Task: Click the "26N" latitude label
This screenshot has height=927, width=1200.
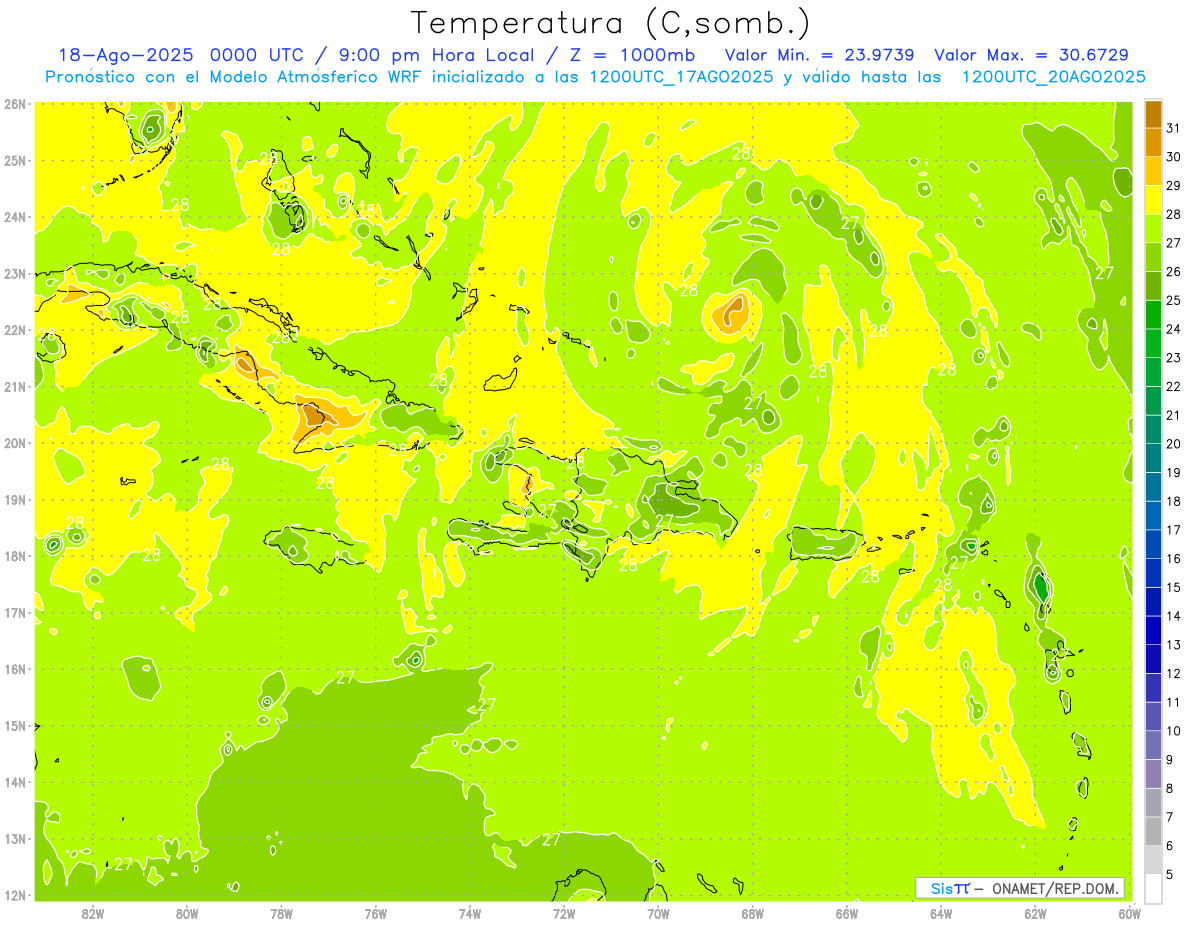Action: coord(14,104)
